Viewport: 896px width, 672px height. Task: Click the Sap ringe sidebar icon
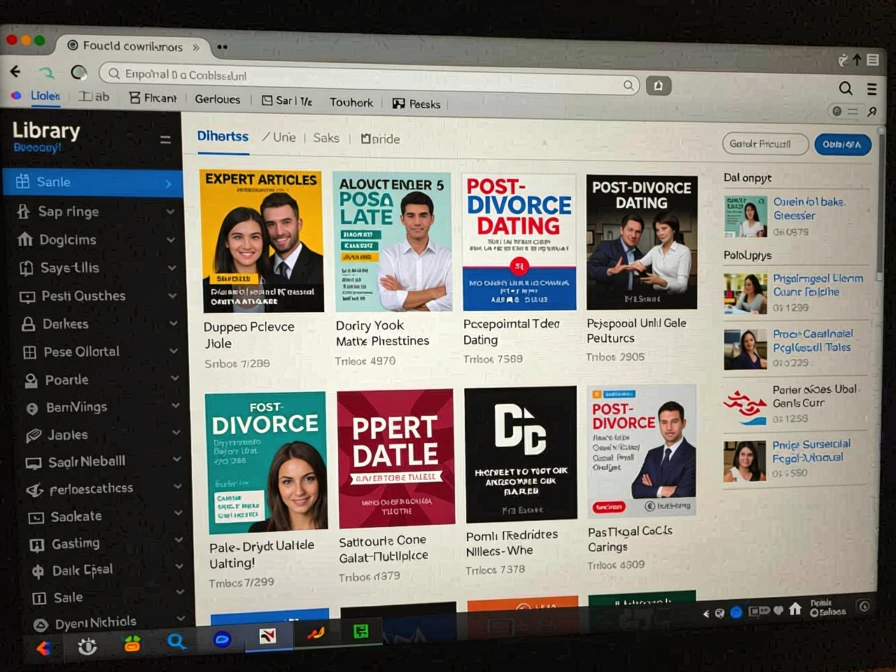click(x=23, y=211)
